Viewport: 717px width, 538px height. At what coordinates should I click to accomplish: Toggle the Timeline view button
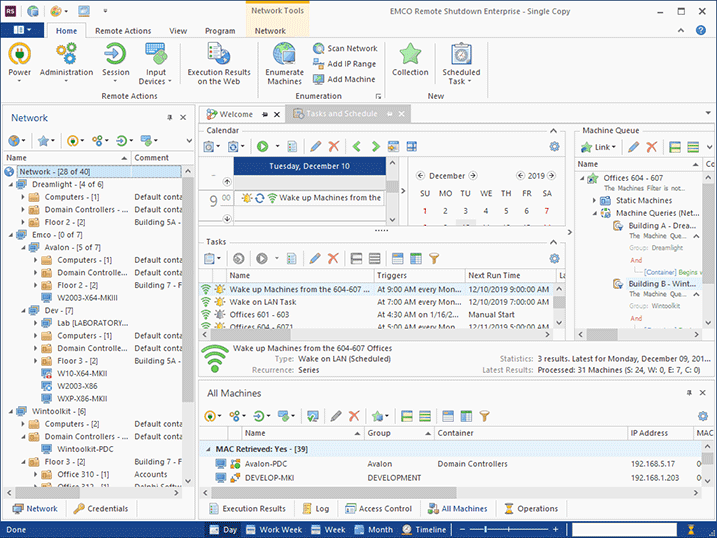[424, 529]
